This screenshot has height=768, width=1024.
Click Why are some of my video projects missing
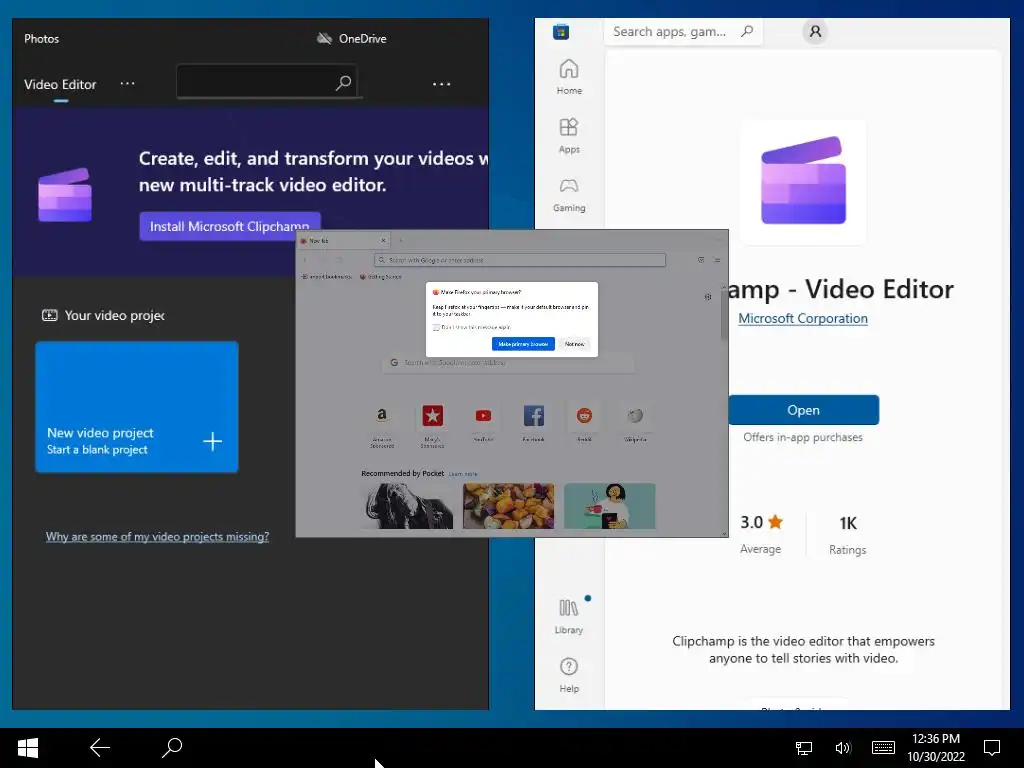pyautogui.click(x=157, y=537)
